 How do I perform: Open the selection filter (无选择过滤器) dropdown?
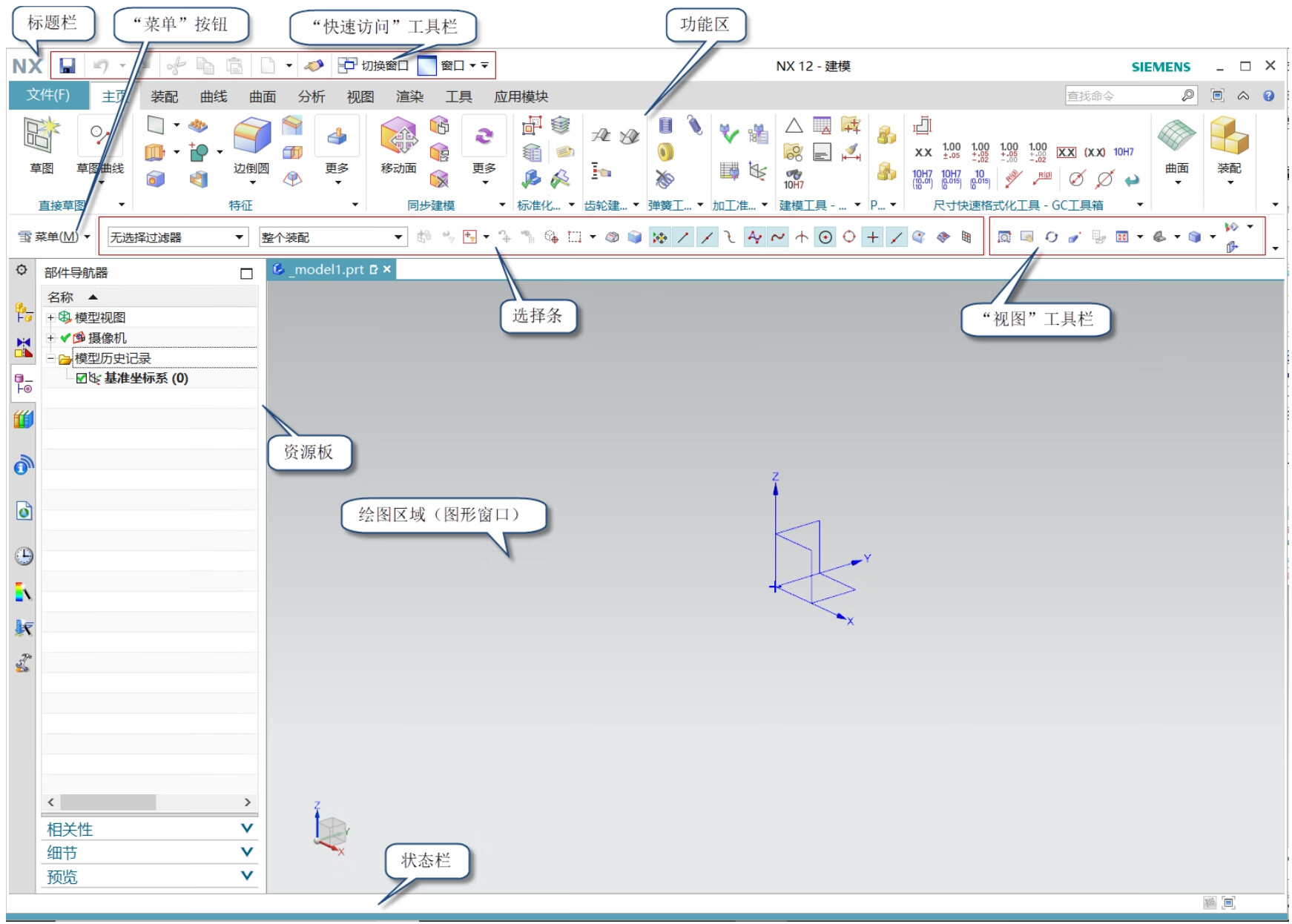[x=177, y=237]
